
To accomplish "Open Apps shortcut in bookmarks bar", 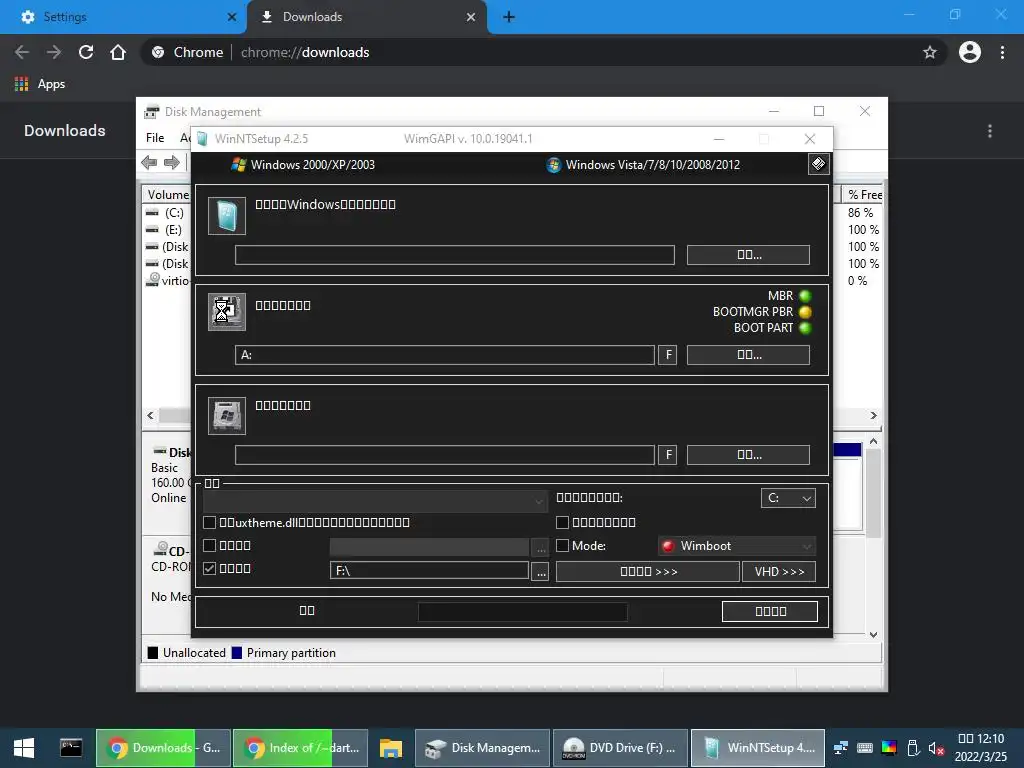I will coord(40,84).
